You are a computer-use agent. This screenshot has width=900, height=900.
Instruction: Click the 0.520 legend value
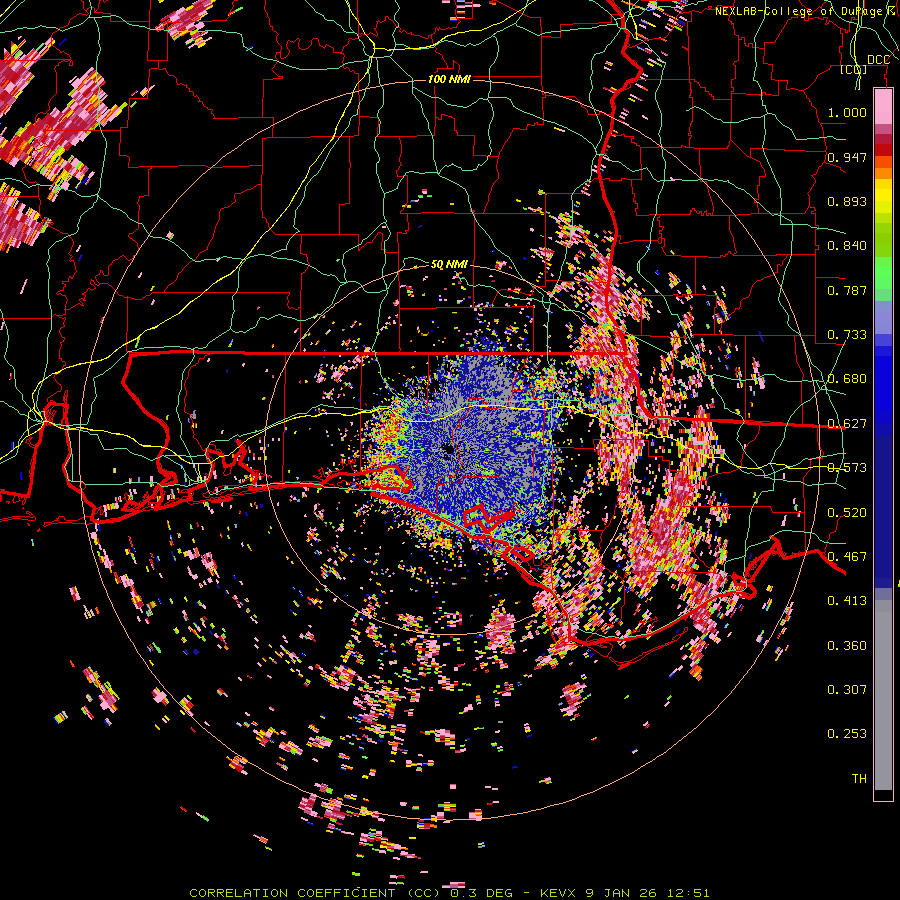(x=847, y=513)
